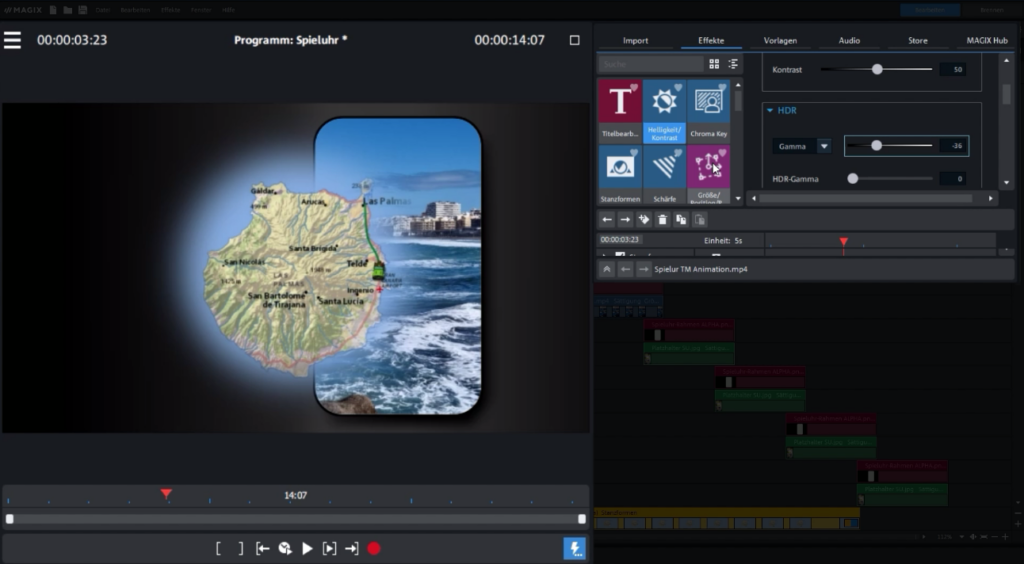Screen dimensions: 1024x564
Task: Open the Stanzformen effect tile
Action: coord(620,174)
